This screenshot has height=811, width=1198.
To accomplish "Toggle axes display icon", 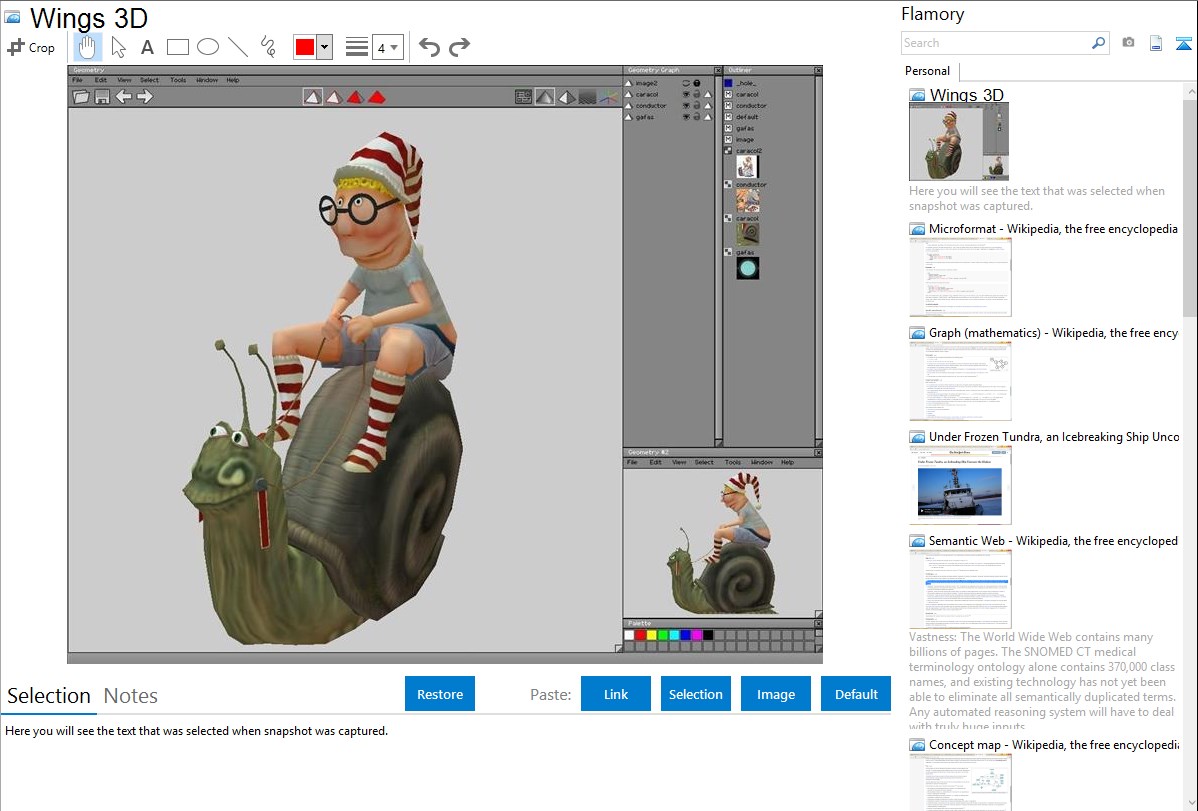I will point(609,97).
